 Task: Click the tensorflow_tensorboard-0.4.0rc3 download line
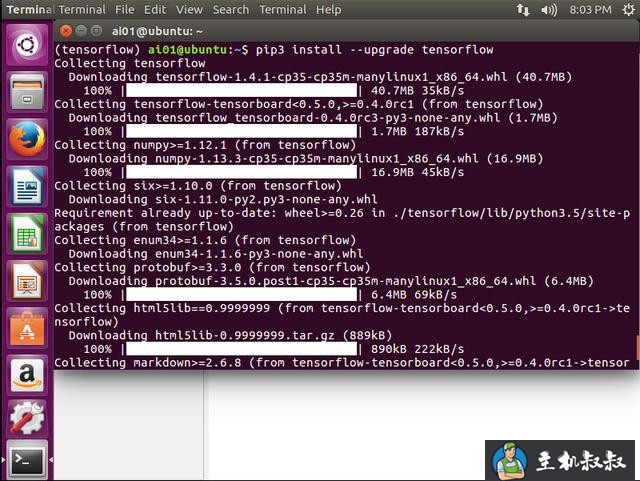(313, 118)
